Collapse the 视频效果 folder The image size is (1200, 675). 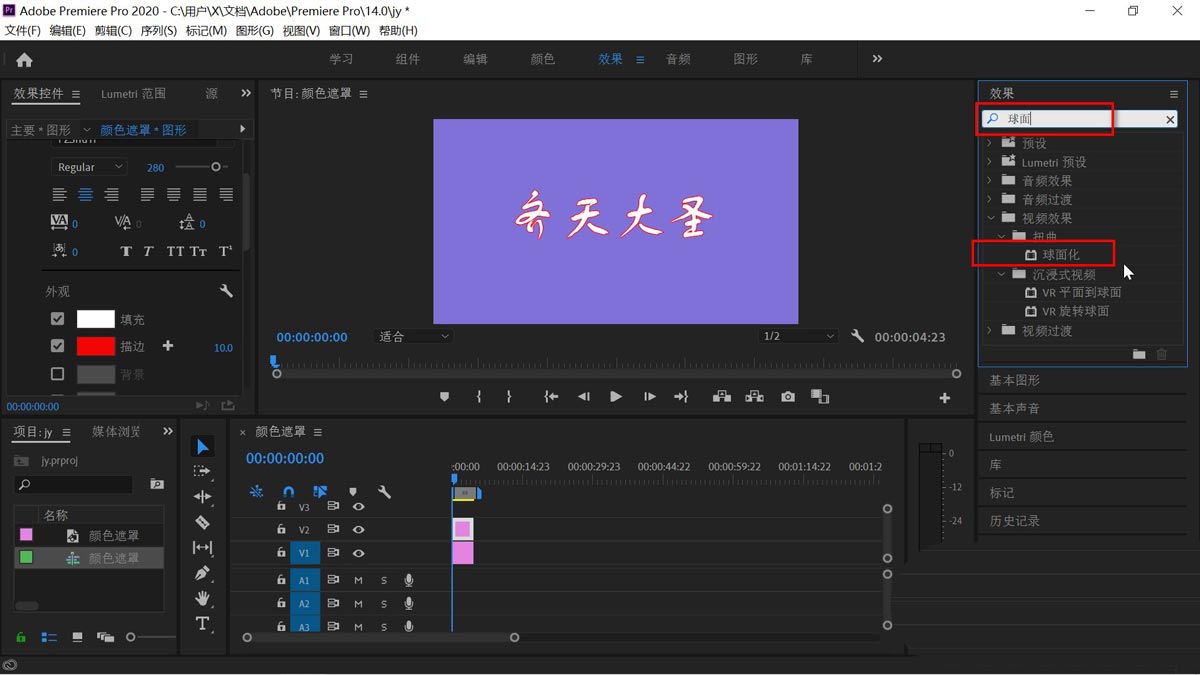coord(990,217)
